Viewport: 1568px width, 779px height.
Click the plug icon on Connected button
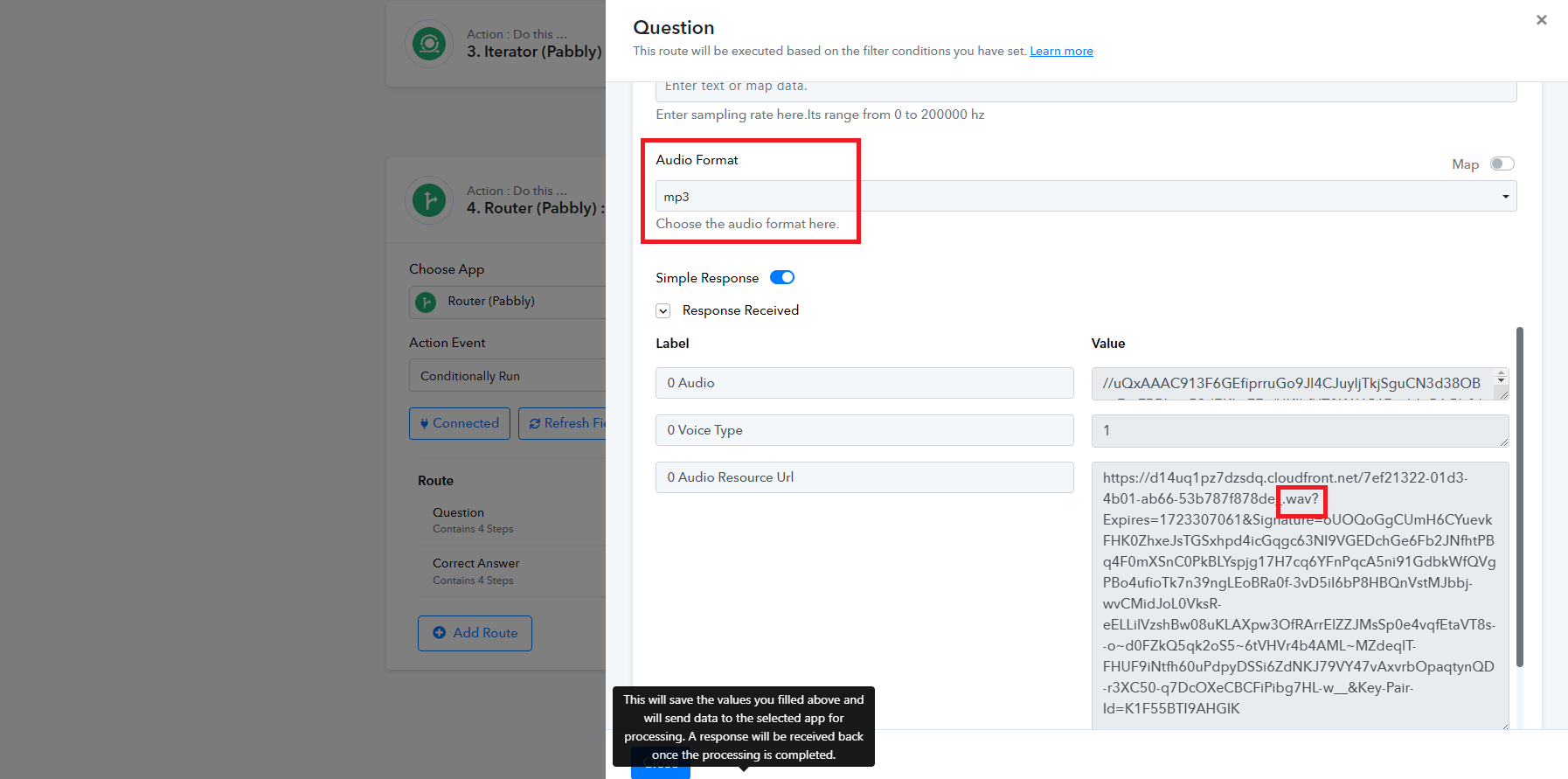coord(424,424)
